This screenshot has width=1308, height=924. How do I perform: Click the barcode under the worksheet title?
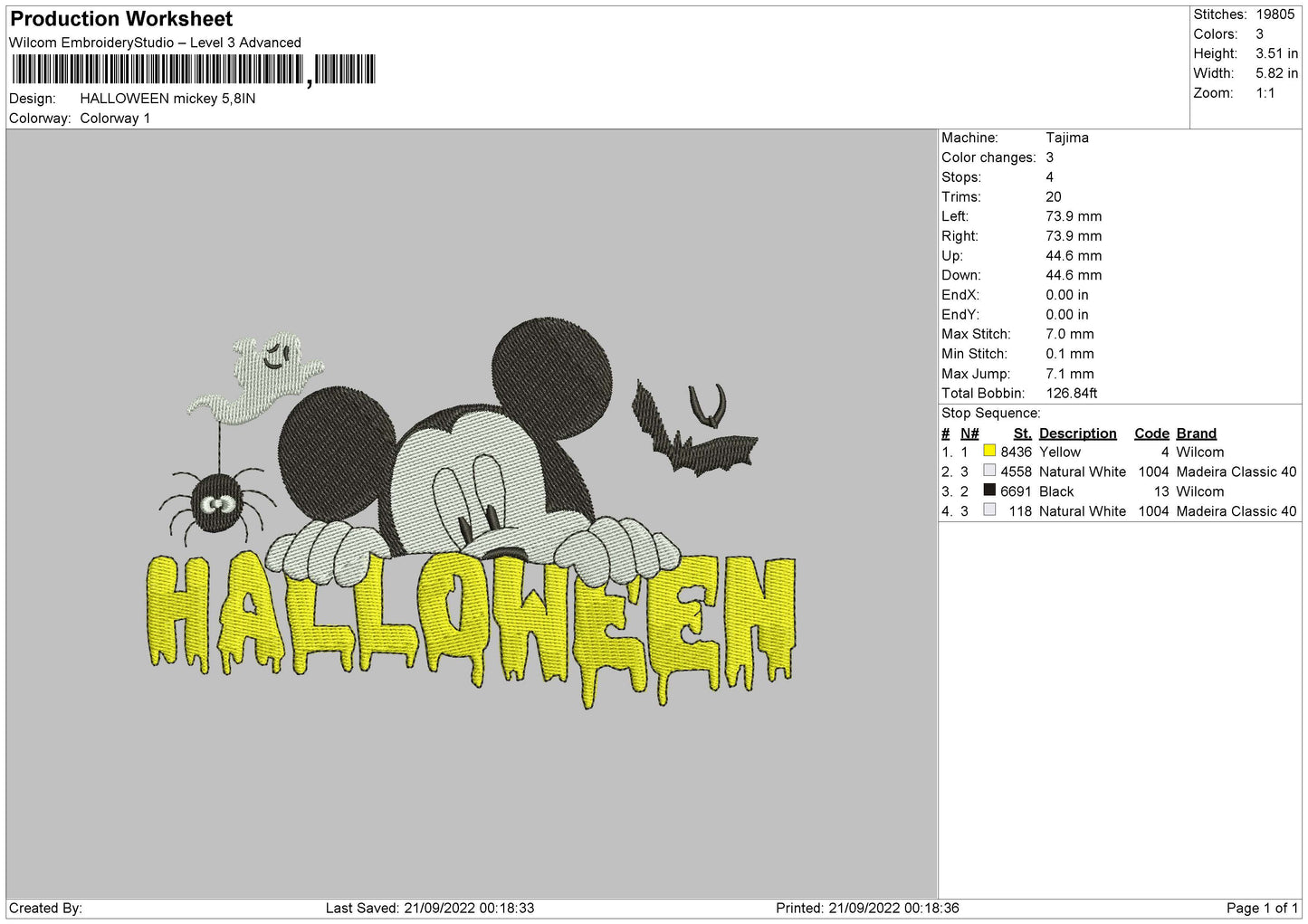tap(193, 70)
